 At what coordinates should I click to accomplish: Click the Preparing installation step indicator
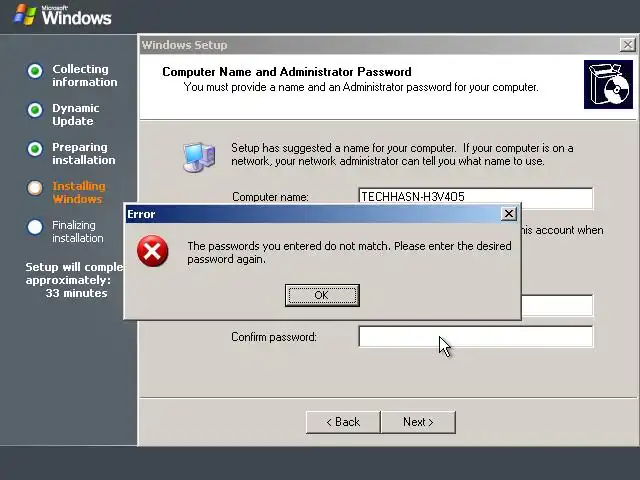click(35, 149)
